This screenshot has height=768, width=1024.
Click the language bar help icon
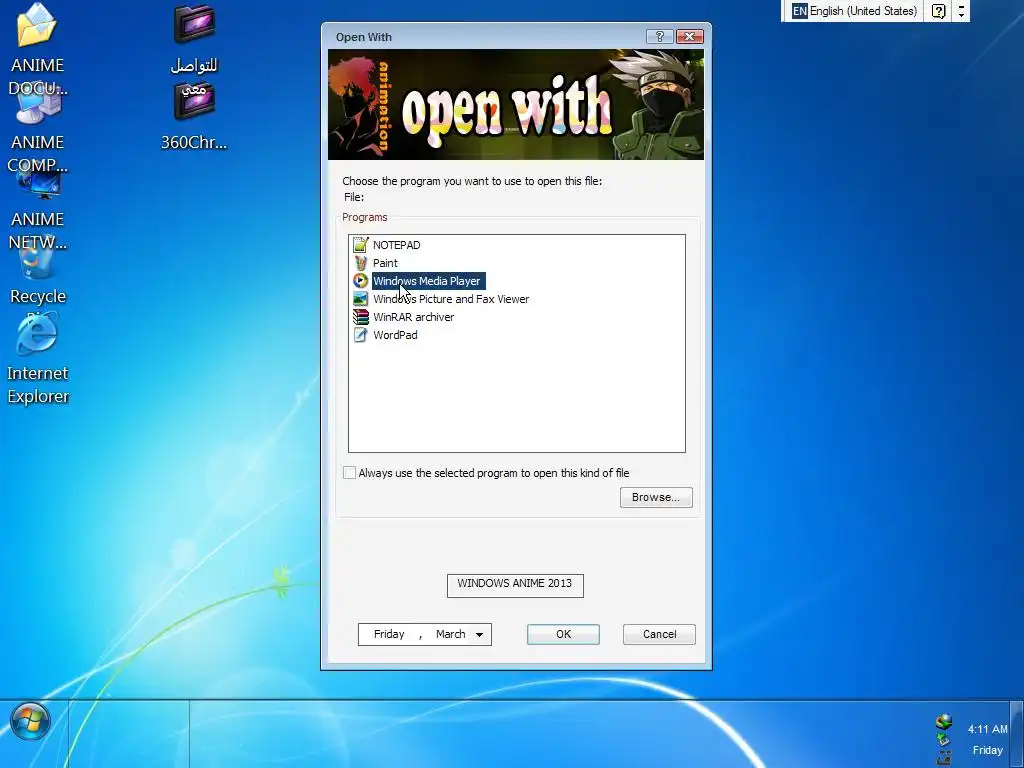click(938, 11)
